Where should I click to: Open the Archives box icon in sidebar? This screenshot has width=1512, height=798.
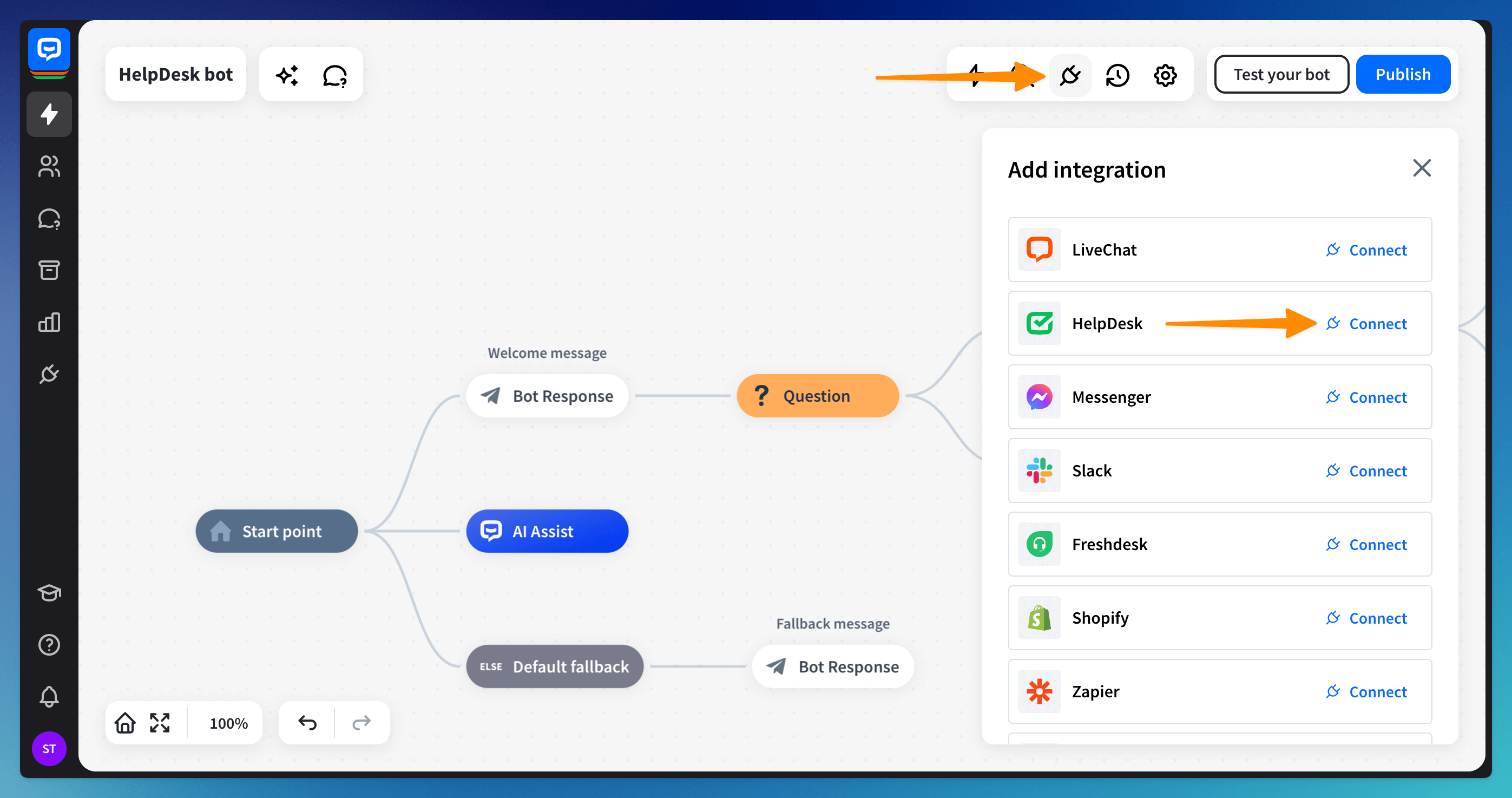(49, 270)
